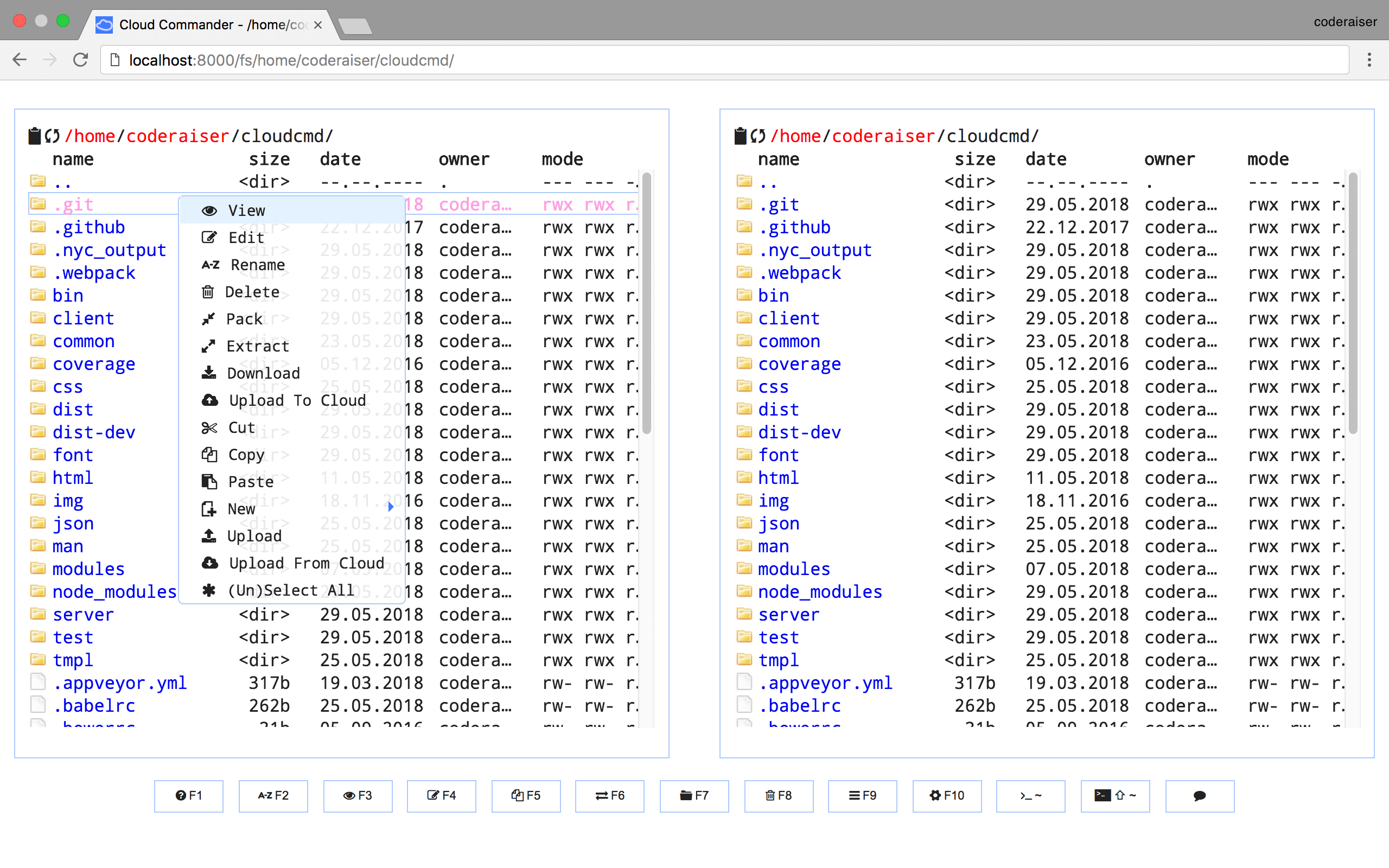Expand the New submenu arrow
This screenshot has width=1389, height=868.
(x=391, y=507)
